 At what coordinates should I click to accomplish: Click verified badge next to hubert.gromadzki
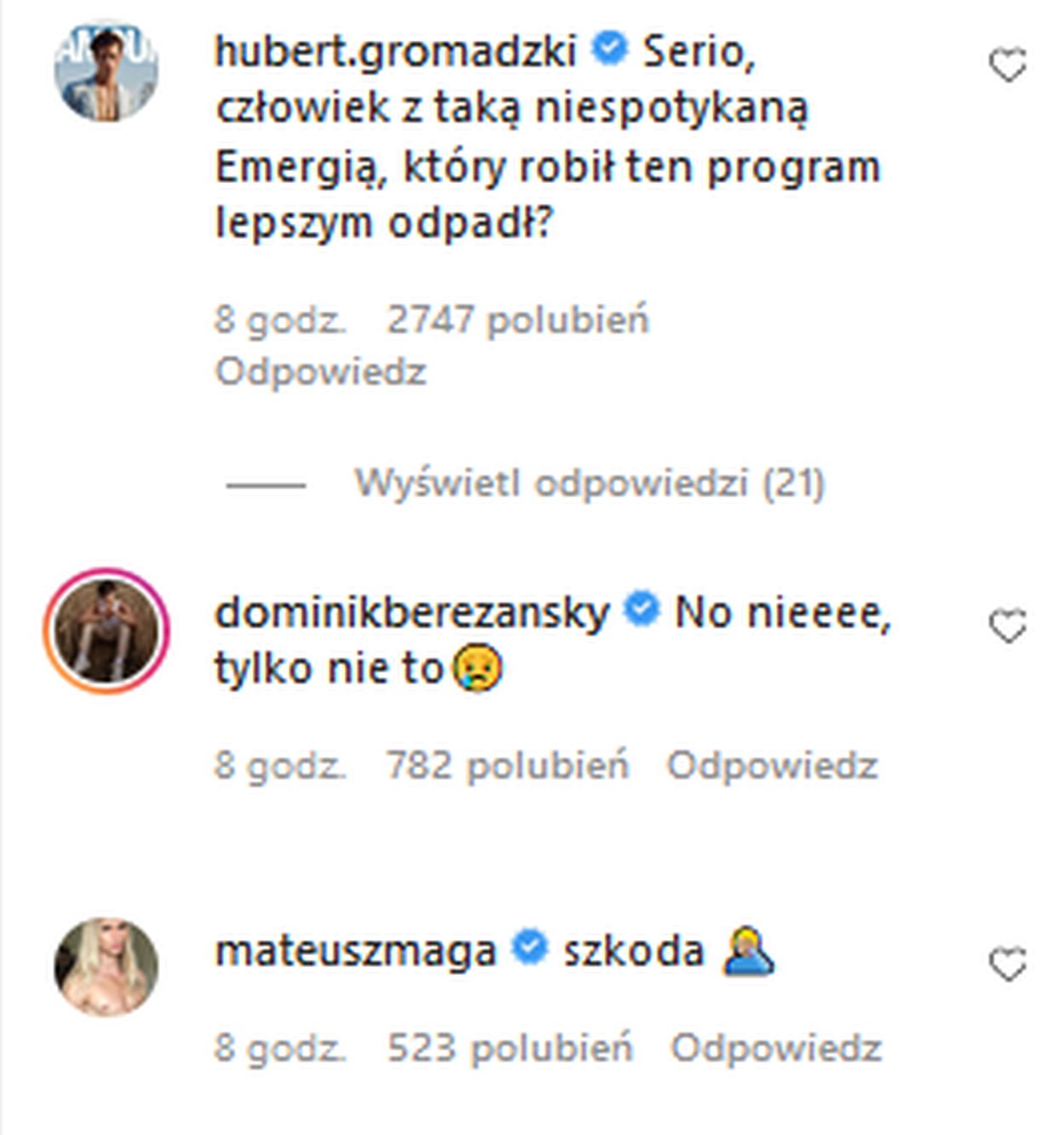pos(609,49)
